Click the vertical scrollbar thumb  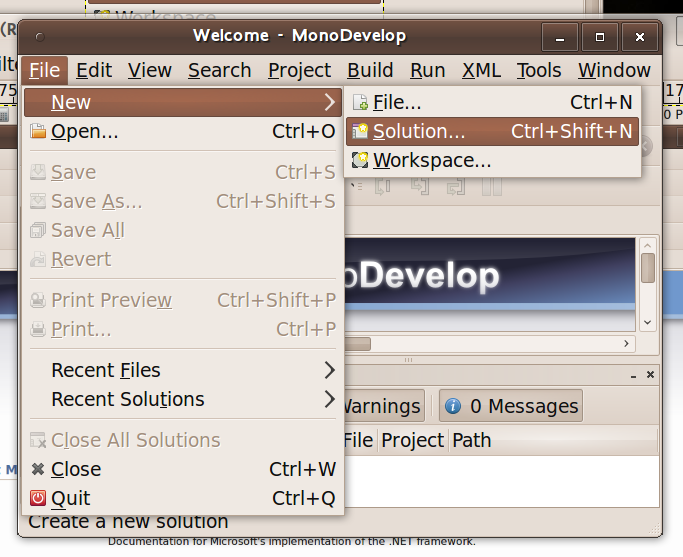648,268
